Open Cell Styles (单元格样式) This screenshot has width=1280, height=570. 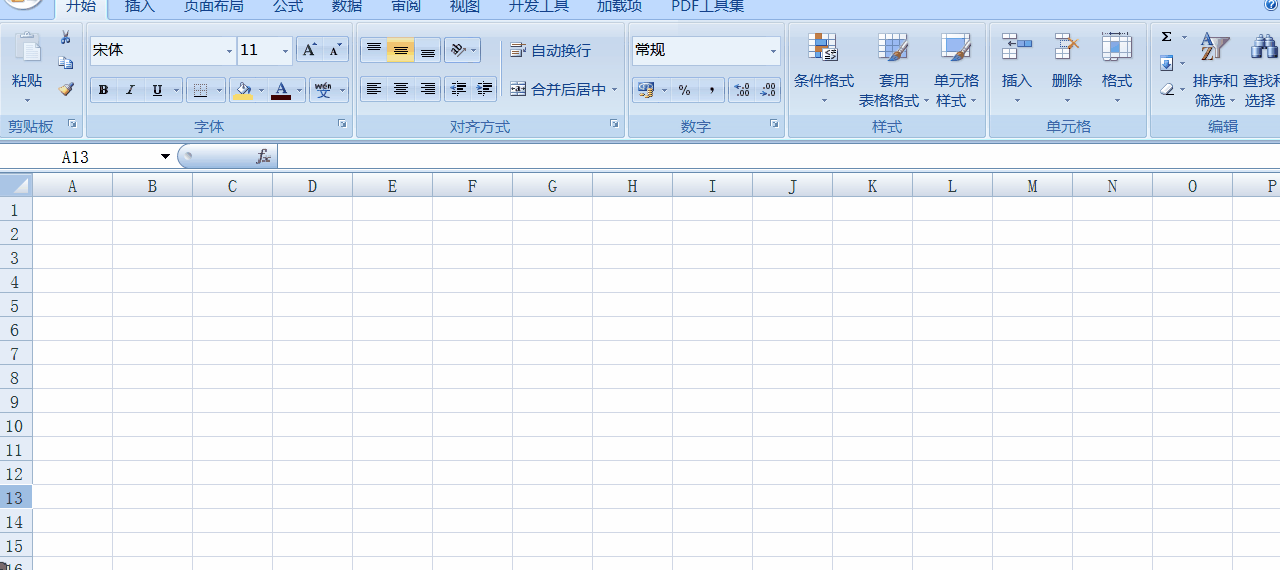(x=957, y=70)
